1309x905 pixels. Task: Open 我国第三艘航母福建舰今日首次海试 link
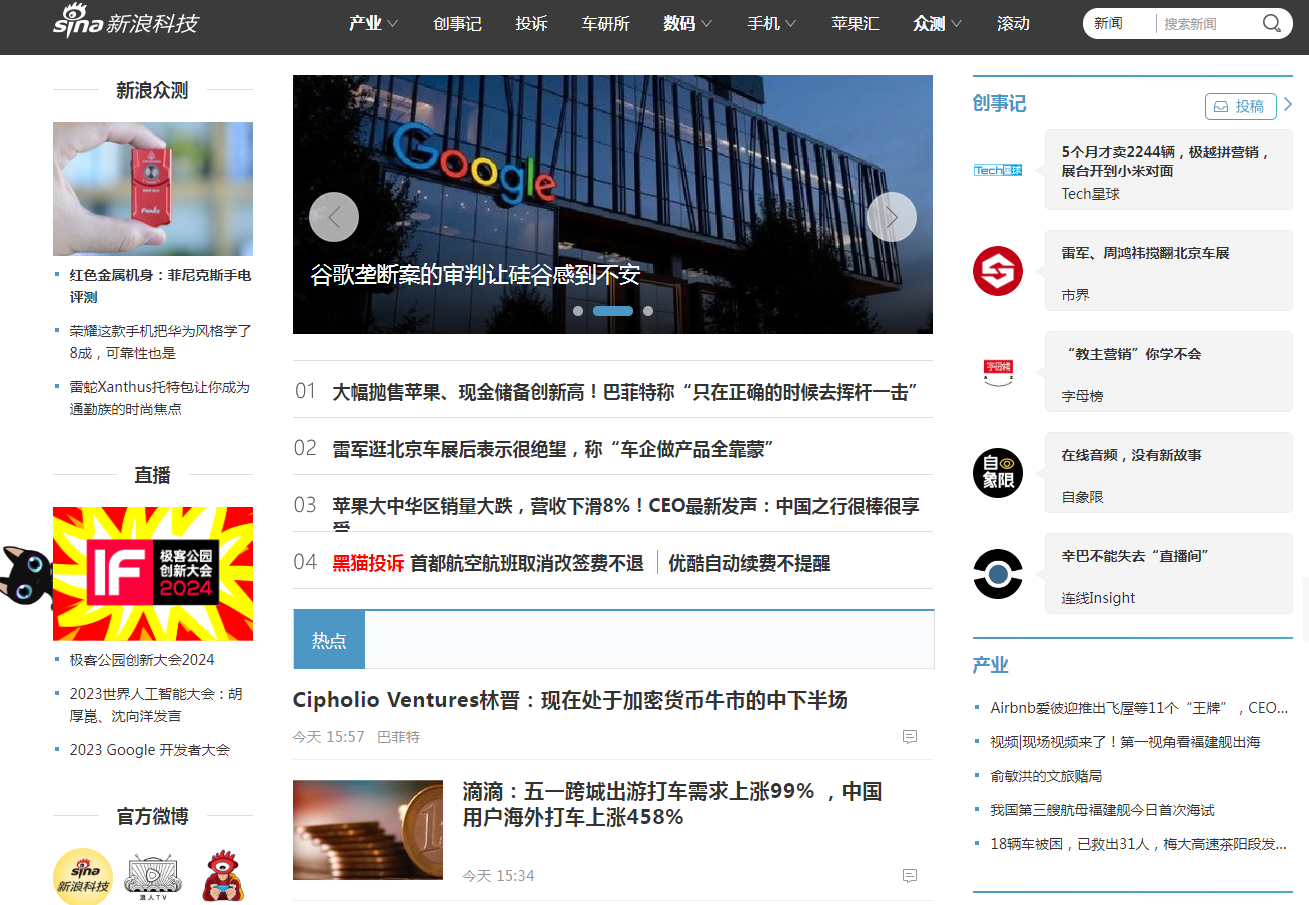pyautogui.click(x=1102, y=810)
